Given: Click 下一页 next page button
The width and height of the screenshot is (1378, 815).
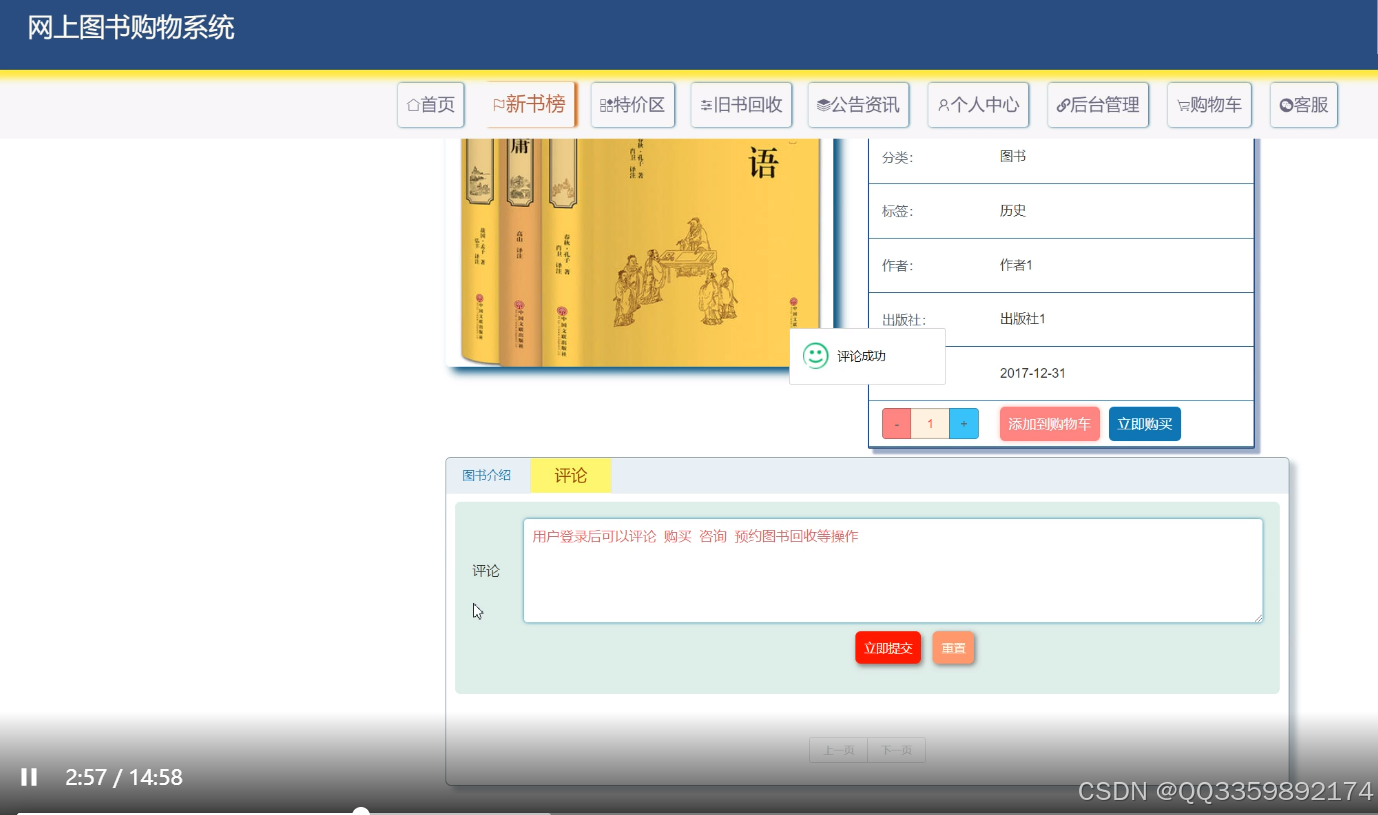Looking at the screenshot, I should coord(896,750).
